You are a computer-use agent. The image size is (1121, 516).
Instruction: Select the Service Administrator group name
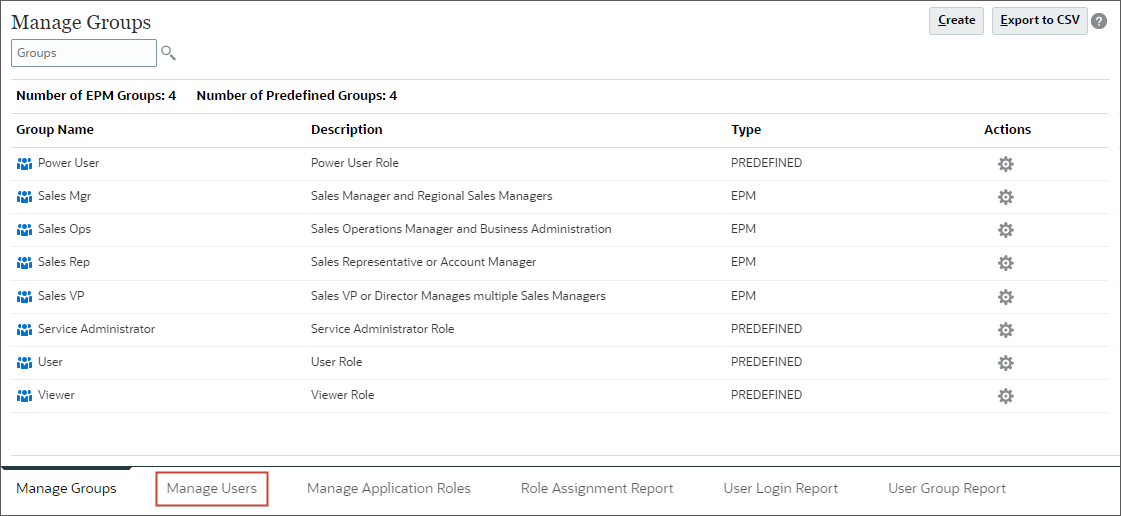[x=97, y=329]
